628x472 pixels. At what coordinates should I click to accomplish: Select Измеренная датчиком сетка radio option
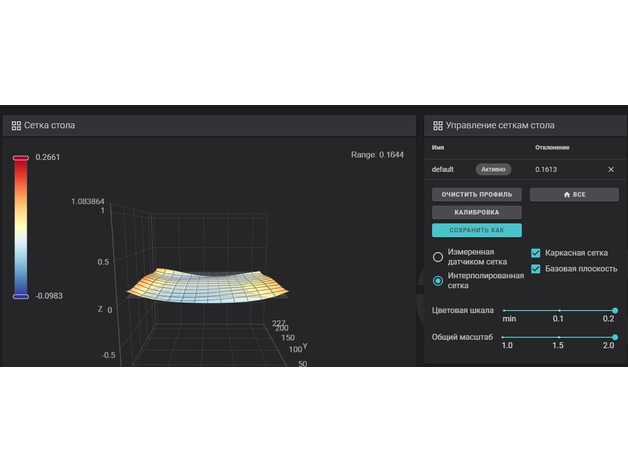point(438,257)
